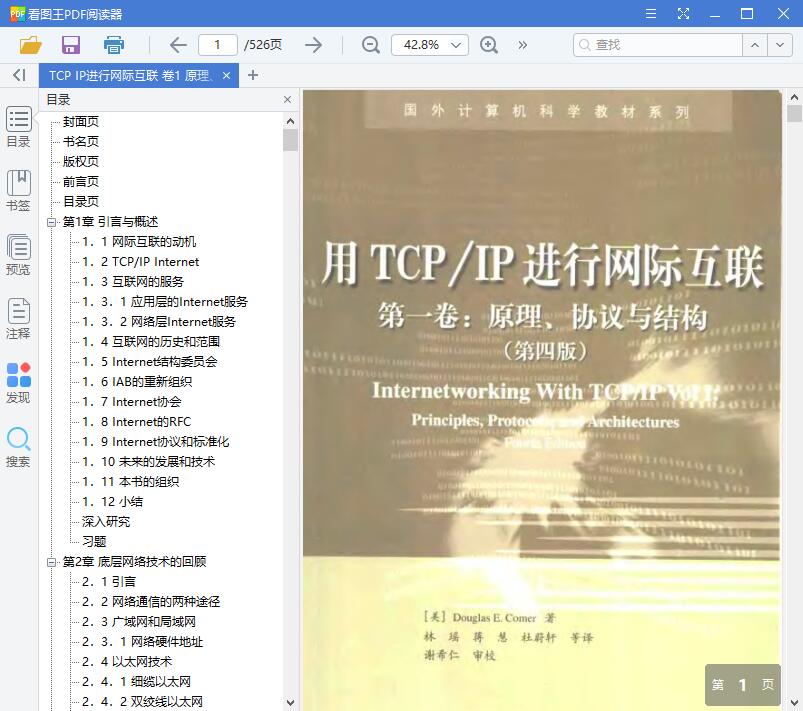
Task: Open the 目录 sidebar panel
Action: 18,127
